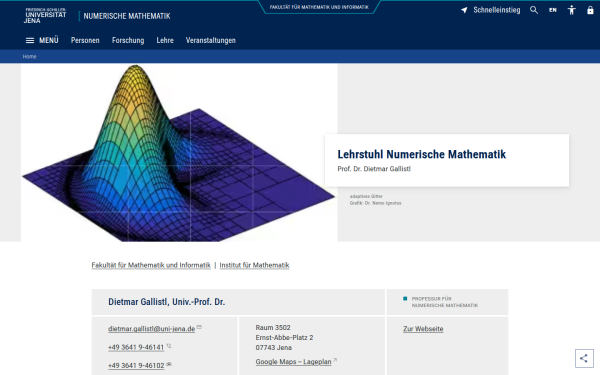Click email dietmar.gallistl@uni-jena.de

(152, 329)
